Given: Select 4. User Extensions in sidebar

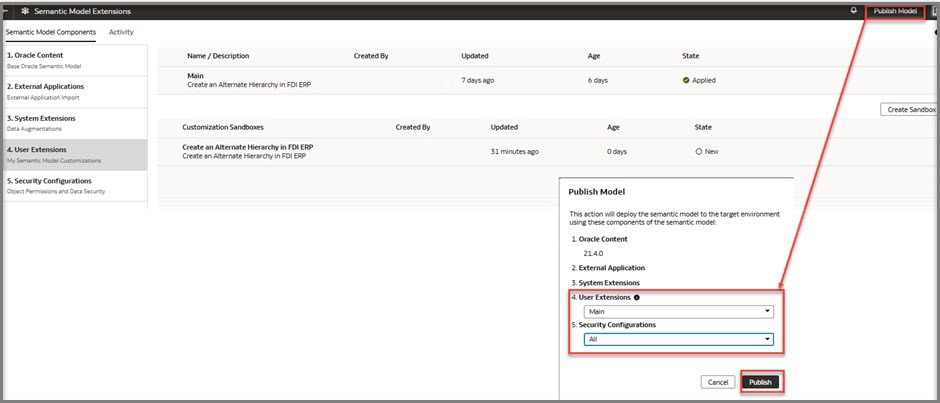Looking at the screenshot, I should (x=75, y=155).
